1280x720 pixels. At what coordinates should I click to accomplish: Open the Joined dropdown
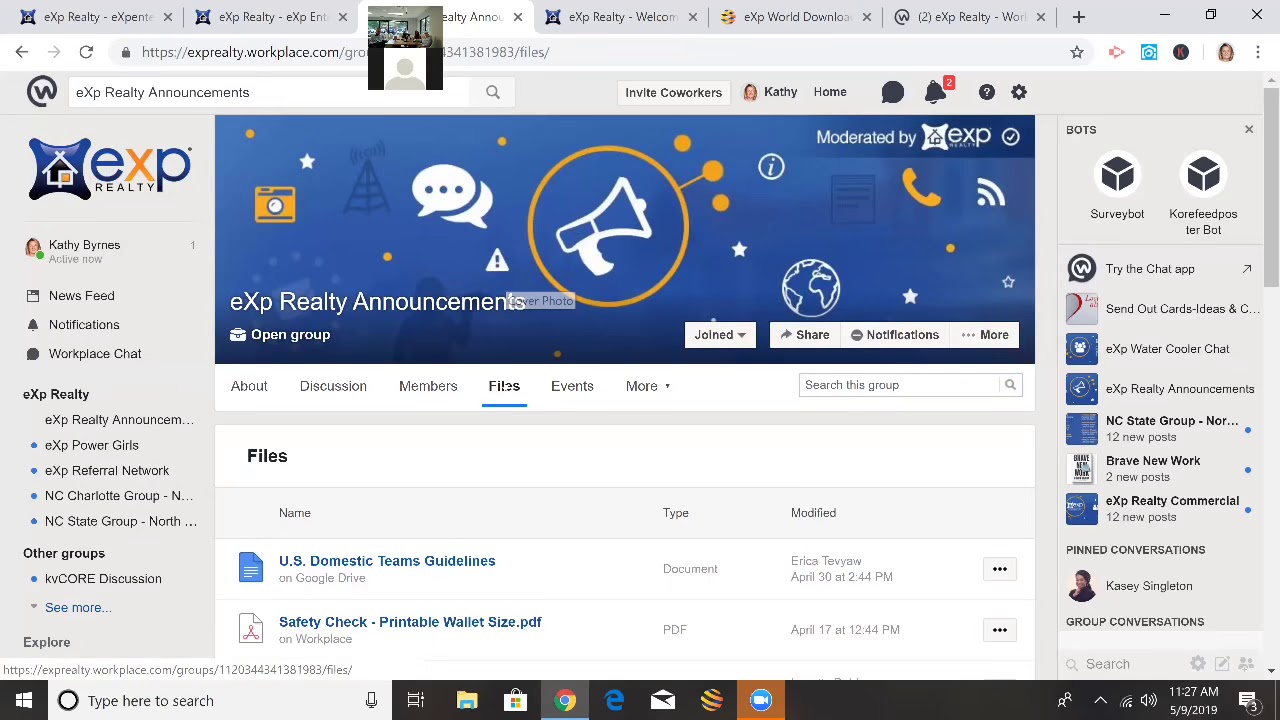click(720, 335)
